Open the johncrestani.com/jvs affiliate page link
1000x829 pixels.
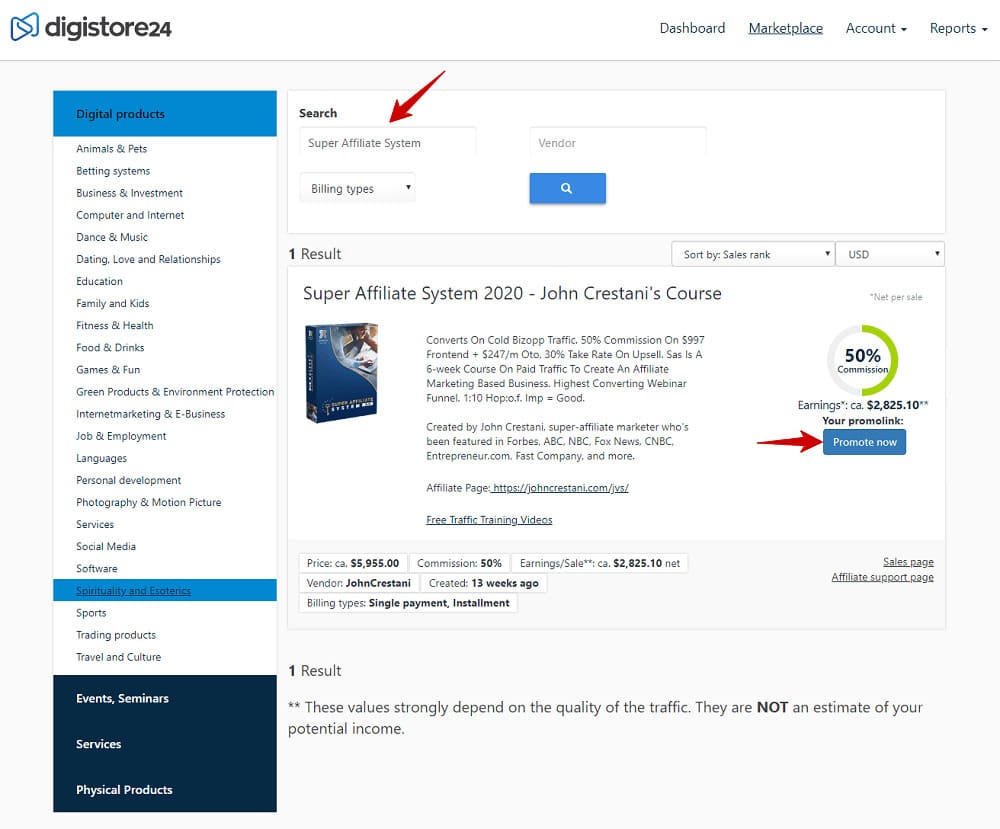(x=561, y=488)
